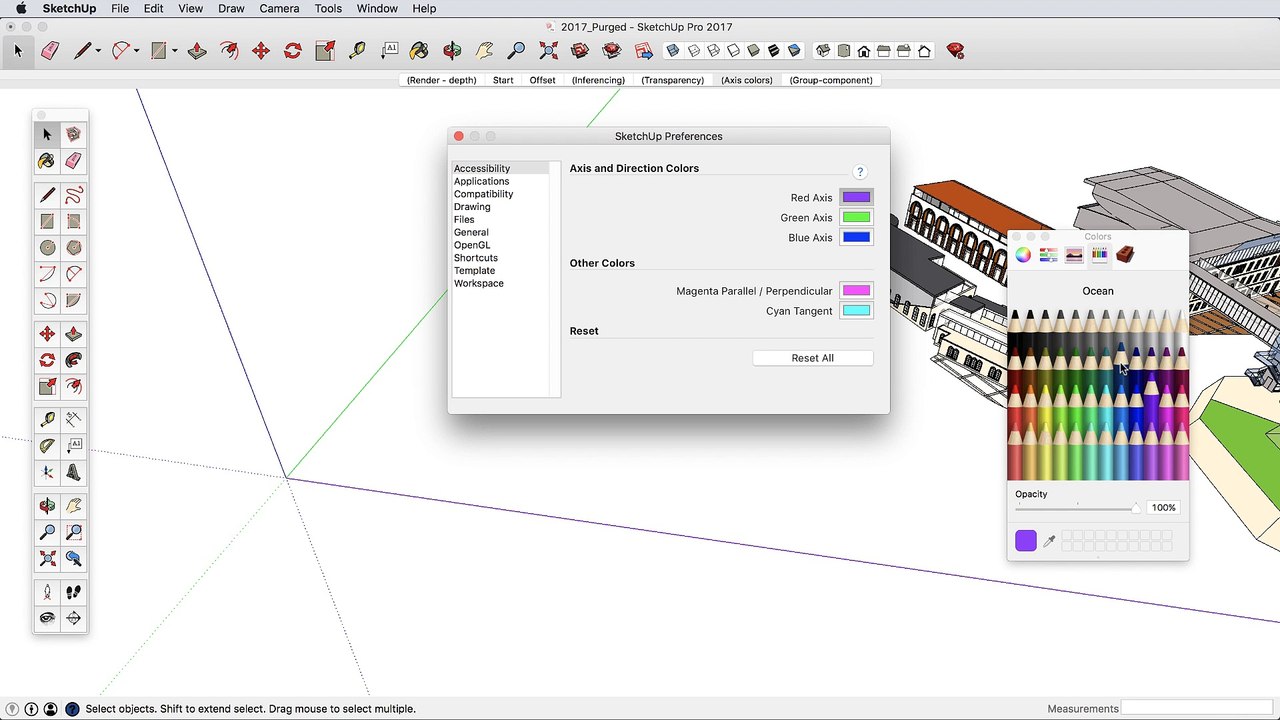
Task: Expand the Rectangle tool dropdown arrow
Action: coord(174,51)
